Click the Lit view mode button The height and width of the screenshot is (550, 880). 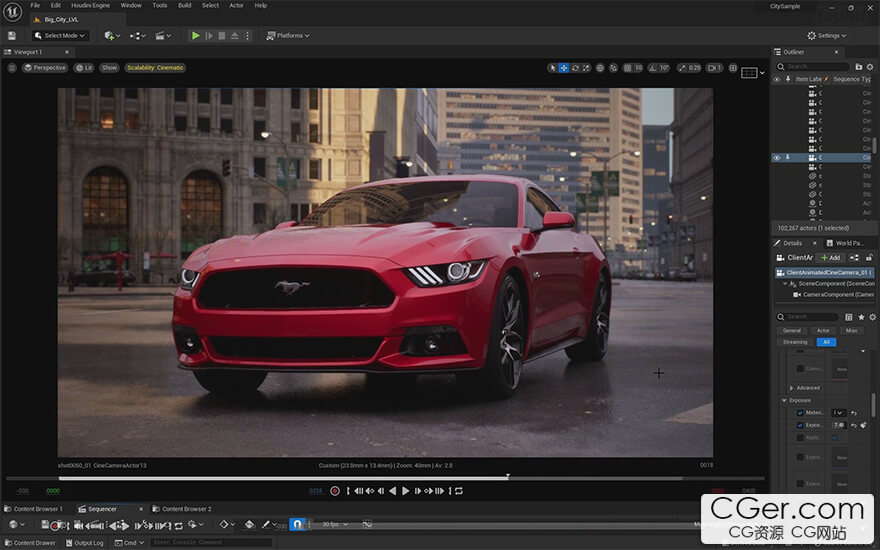coord(84,67)
